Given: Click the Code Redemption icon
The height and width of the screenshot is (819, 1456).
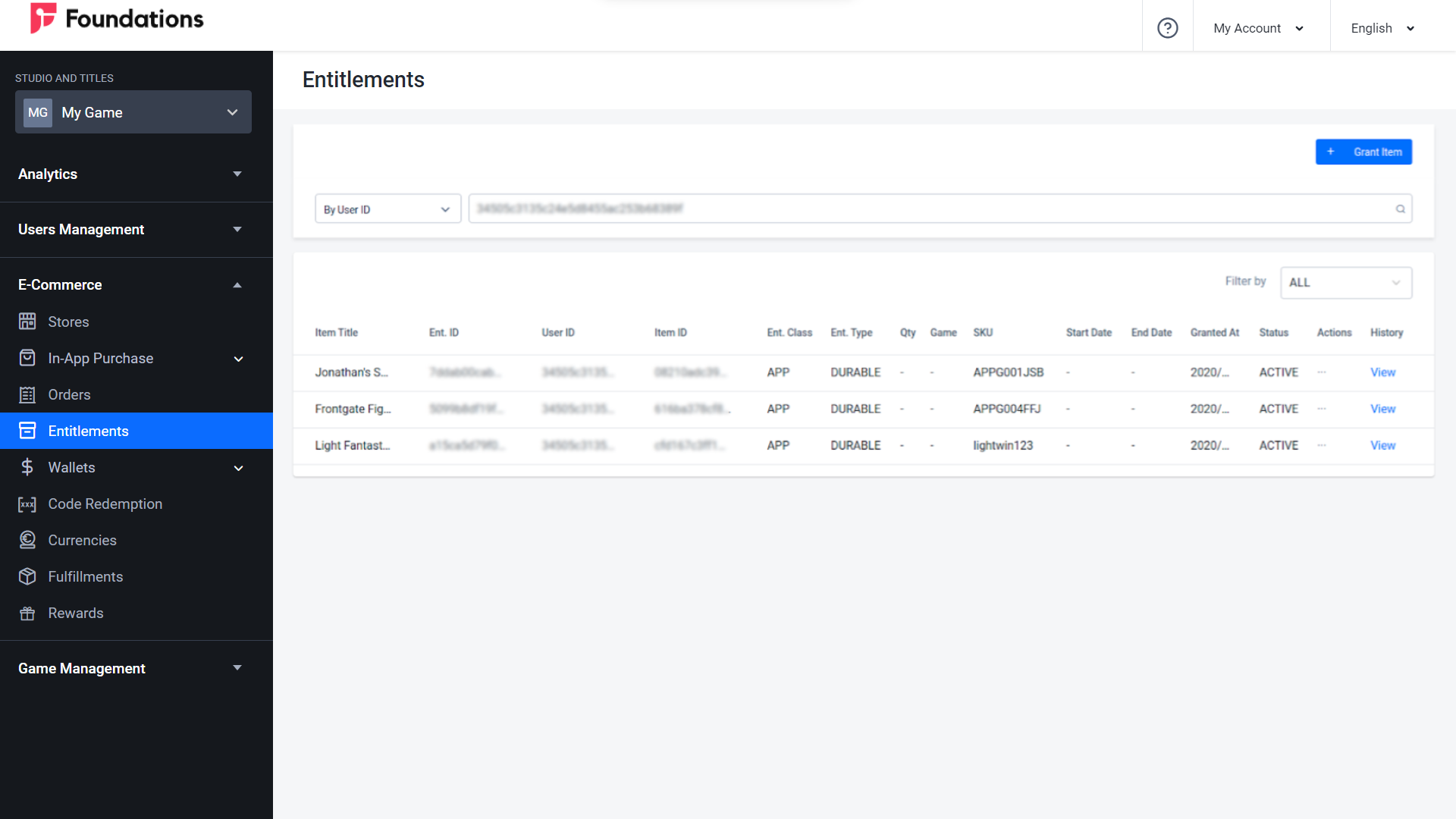Looking at the screenshot, I should (27, 503).
